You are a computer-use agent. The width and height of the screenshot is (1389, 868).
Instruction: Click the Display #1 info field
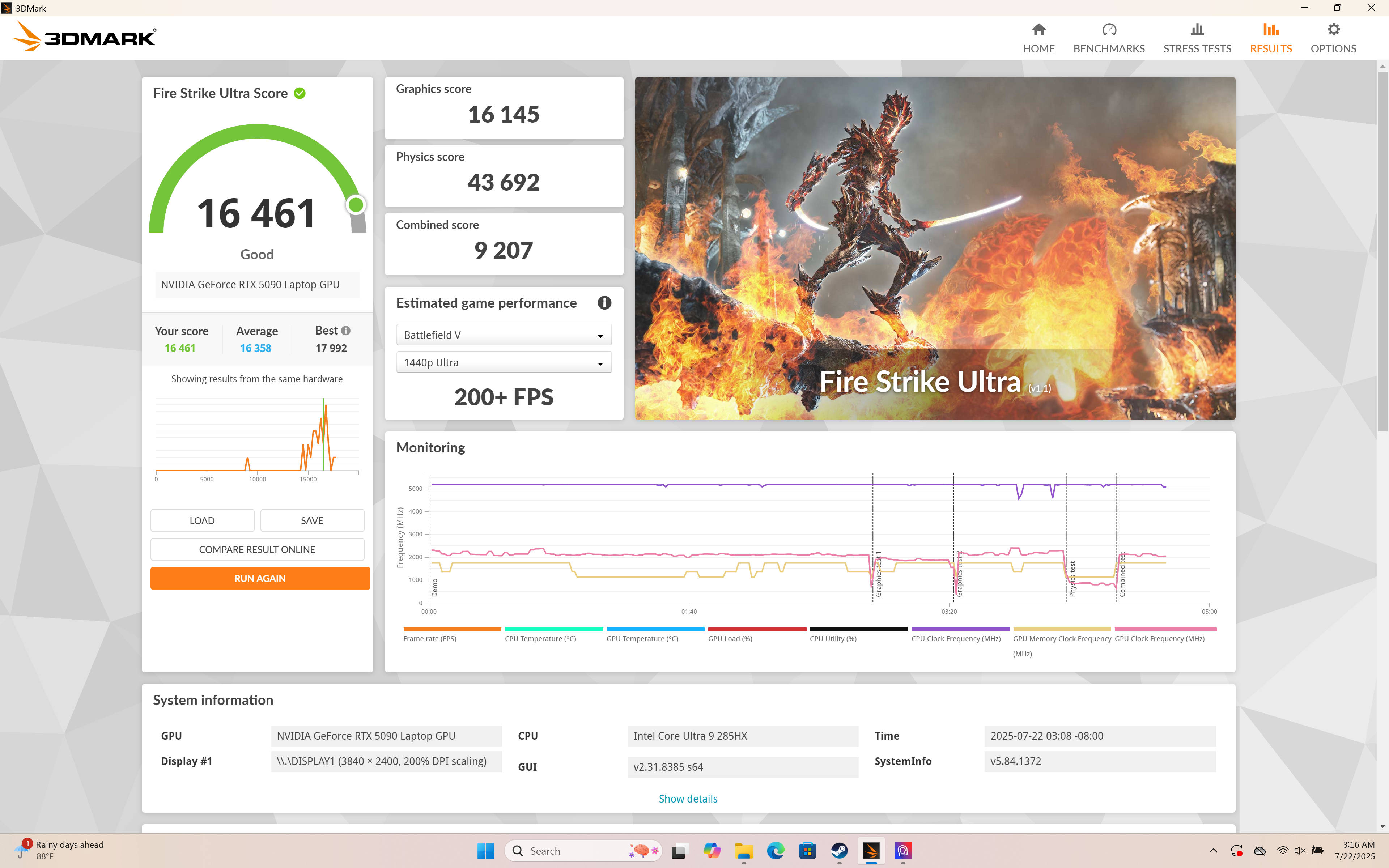coord(386,761)
